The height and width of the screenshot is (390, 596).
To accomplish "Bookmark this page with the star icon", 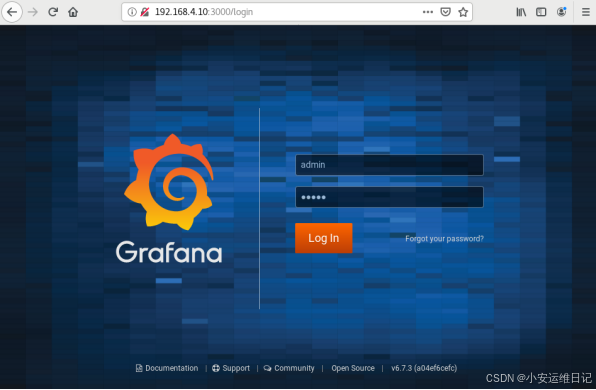I will 463,12.
